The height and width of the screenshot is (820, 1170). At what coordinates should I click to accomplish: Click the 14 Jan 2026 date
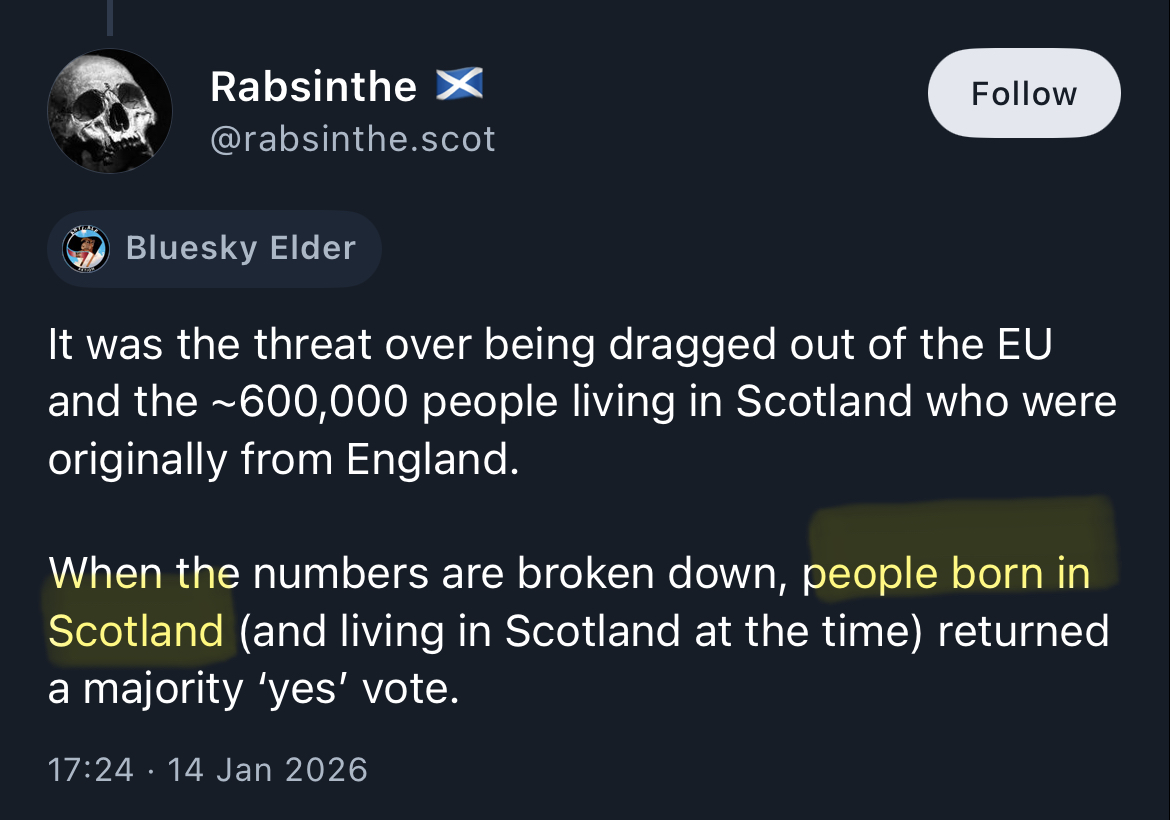pyautogui.click(x=268, y=769)
